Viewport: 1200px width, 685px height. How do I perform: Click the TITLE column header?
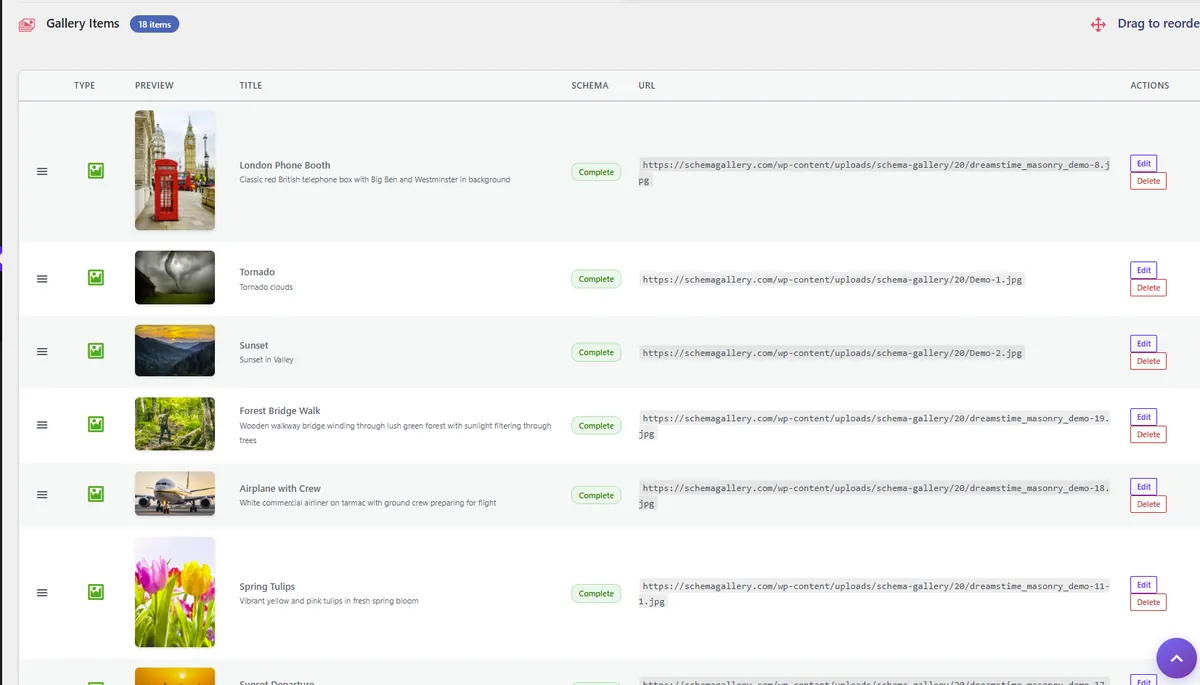[251, 86]
